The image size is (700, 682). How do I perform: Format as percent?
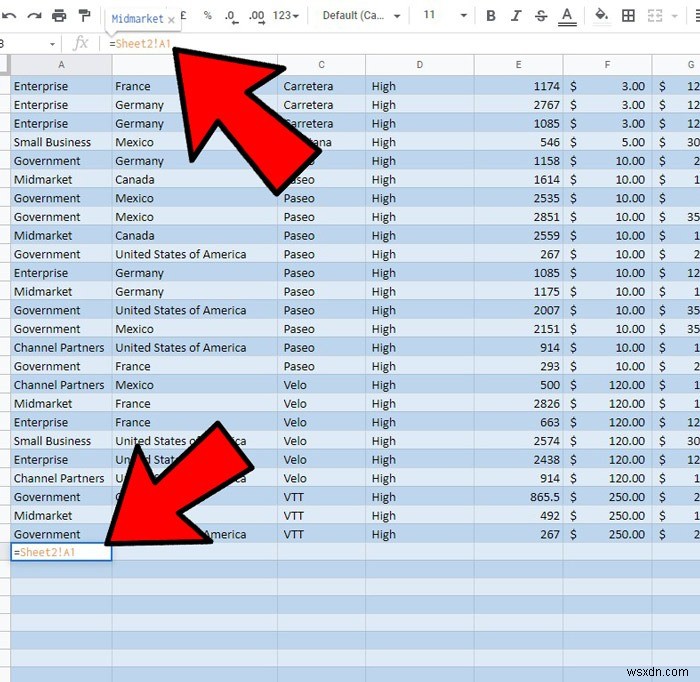[x=208, y=15]
